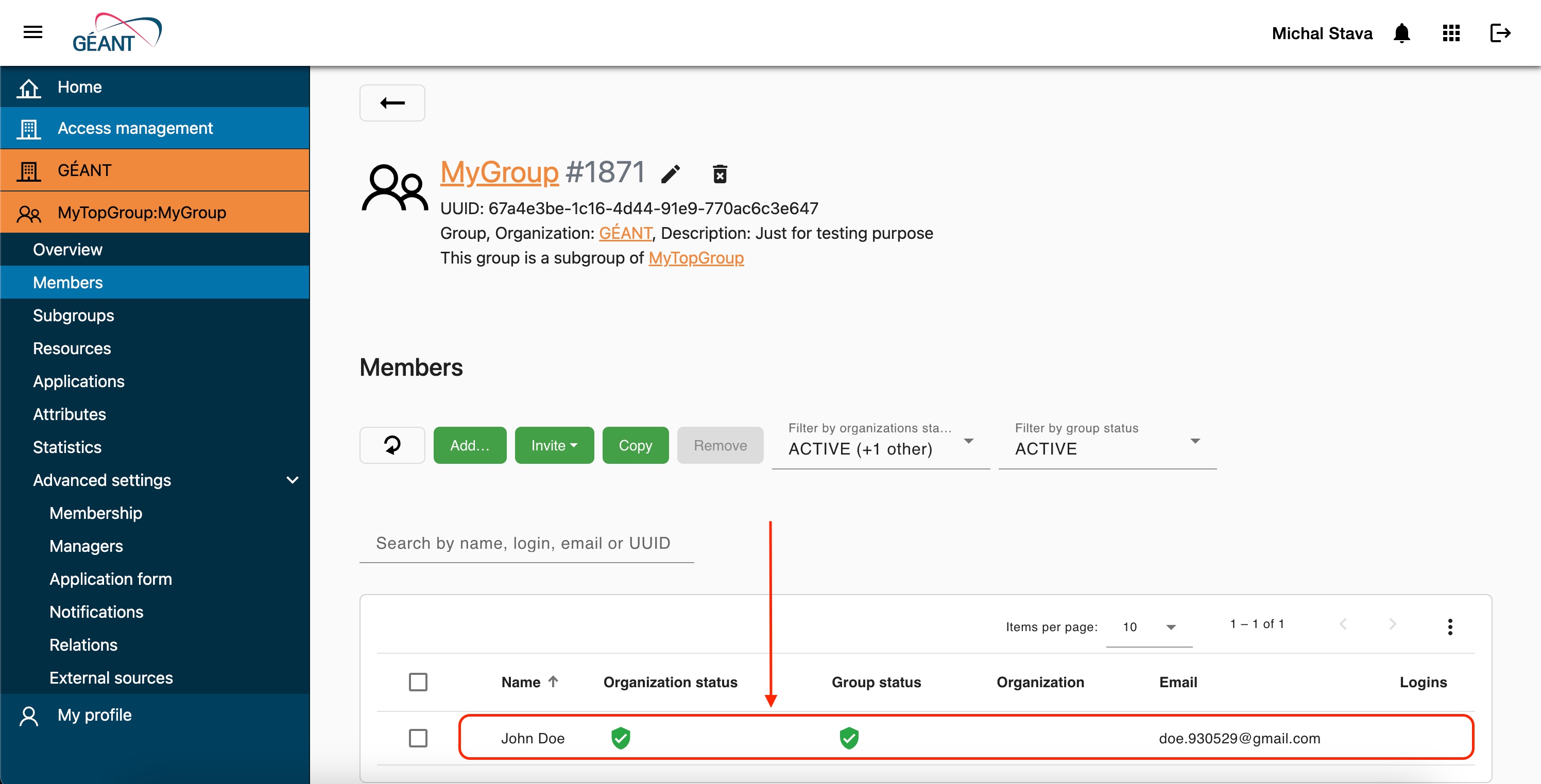Go to next page of members
Image resolution: width=1541 pixels, height=784 pixels.
[x=1393, y=624]
